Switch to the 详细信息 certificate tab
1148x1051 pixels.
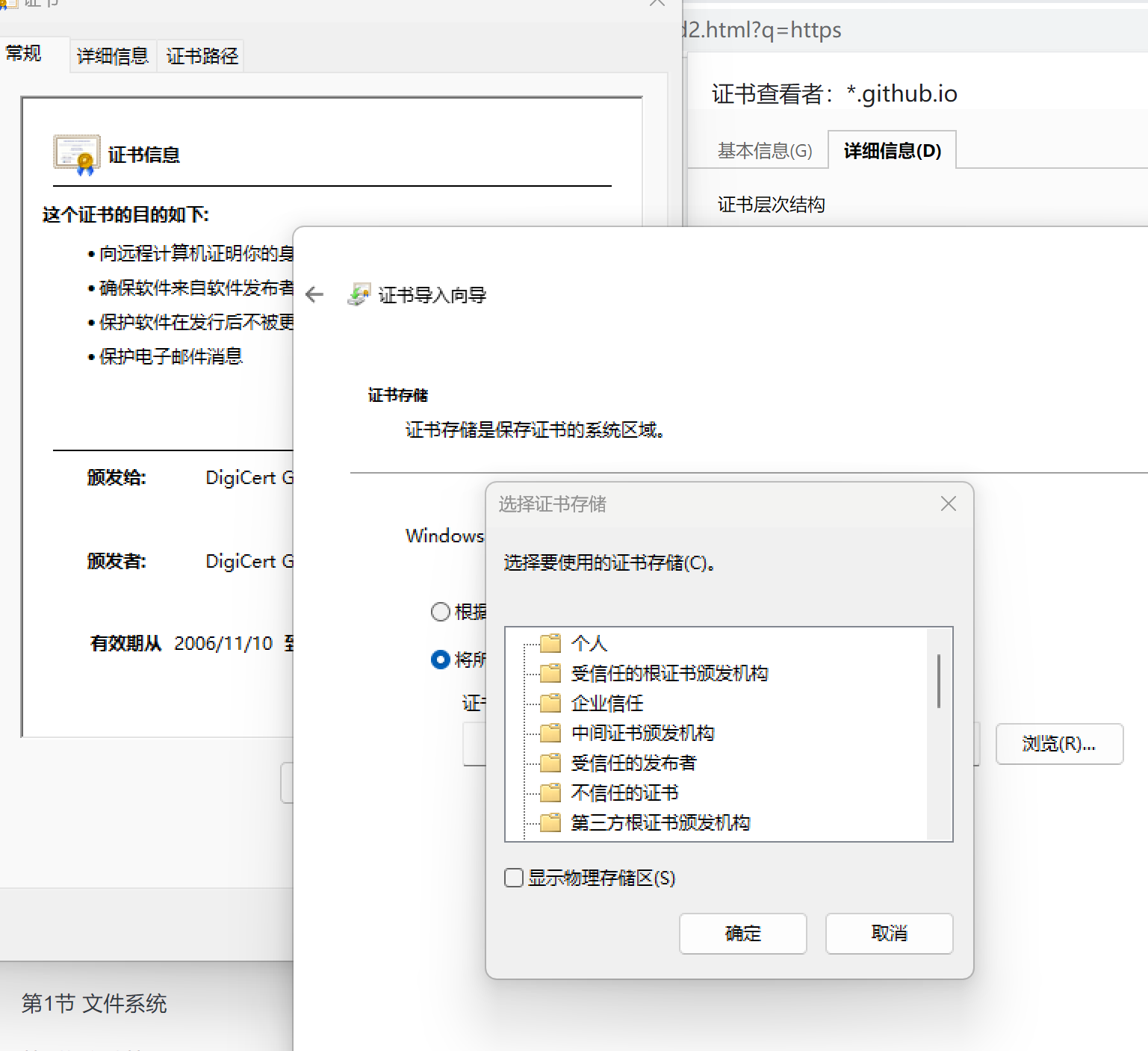pos(113,56)
